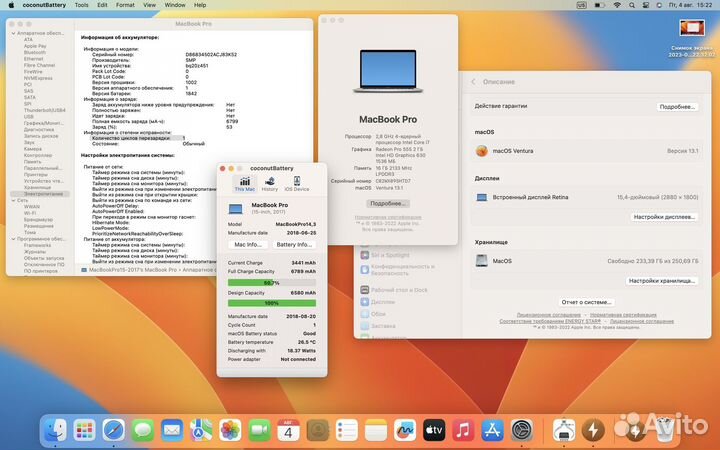The image size is (720, 450).
Task: Select NVMExpress in hardware sidebar
Action: click(40, 79)
